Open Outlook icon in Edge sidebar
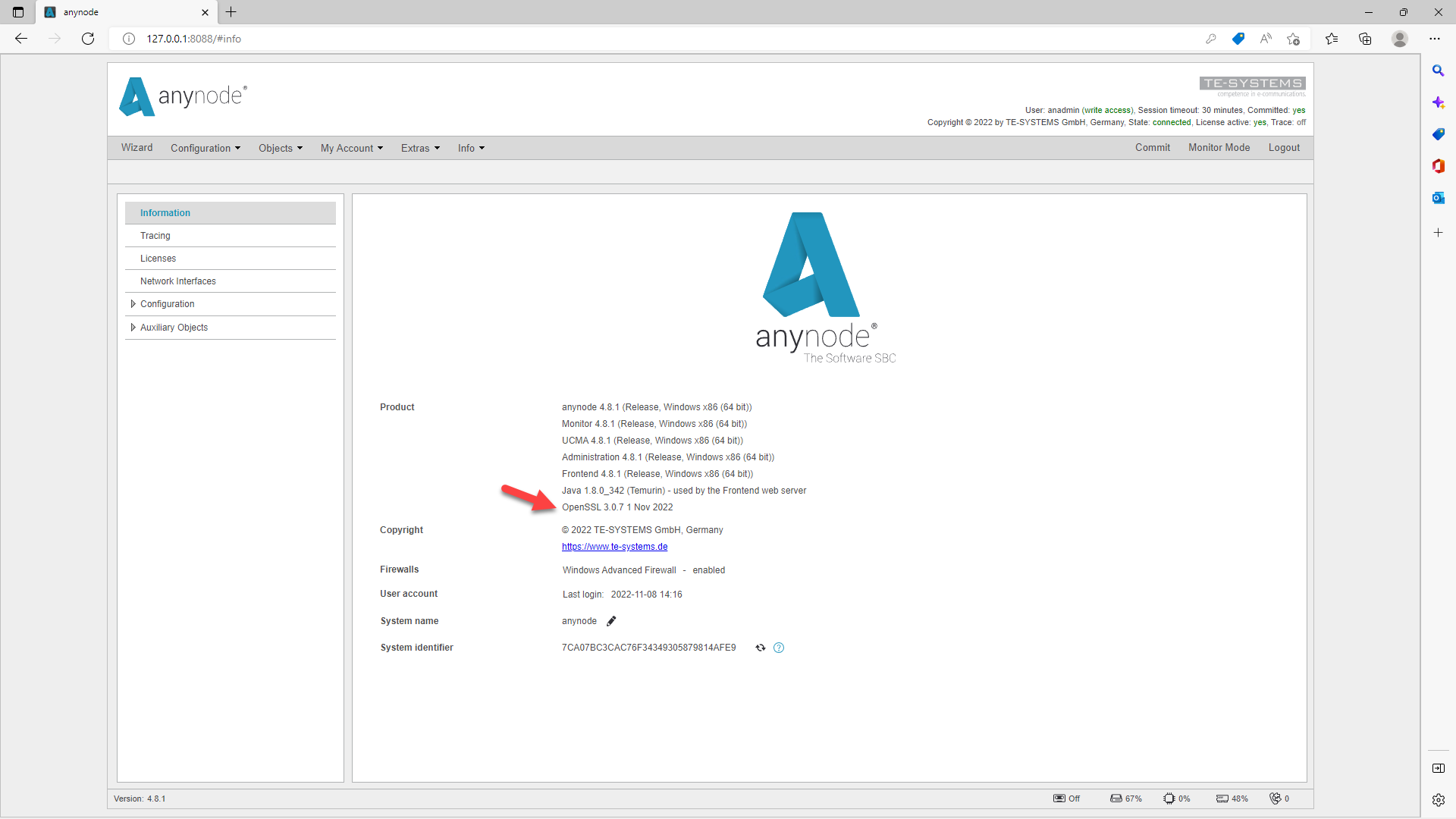This screenshot has height=819, width=1456. (1438, 198)
